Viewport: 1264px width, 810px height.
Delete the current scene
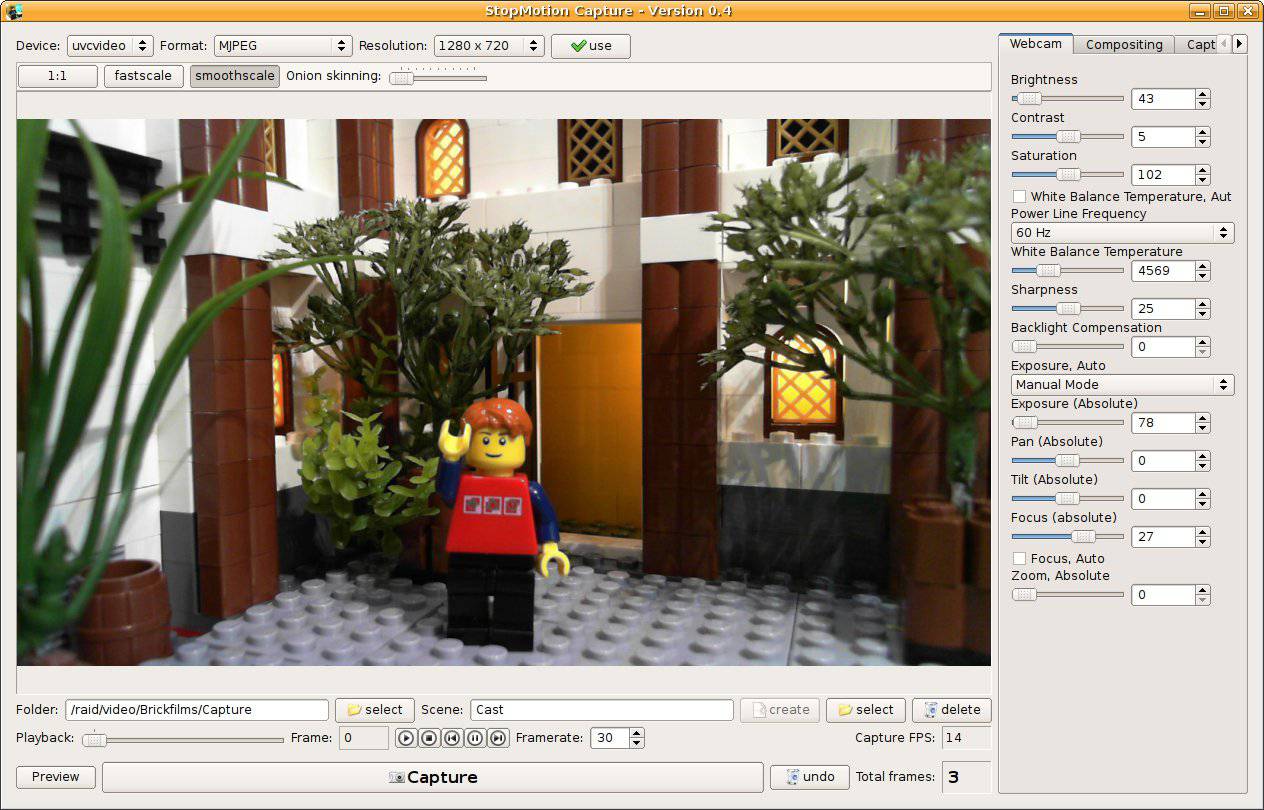[x=952, y=710]
